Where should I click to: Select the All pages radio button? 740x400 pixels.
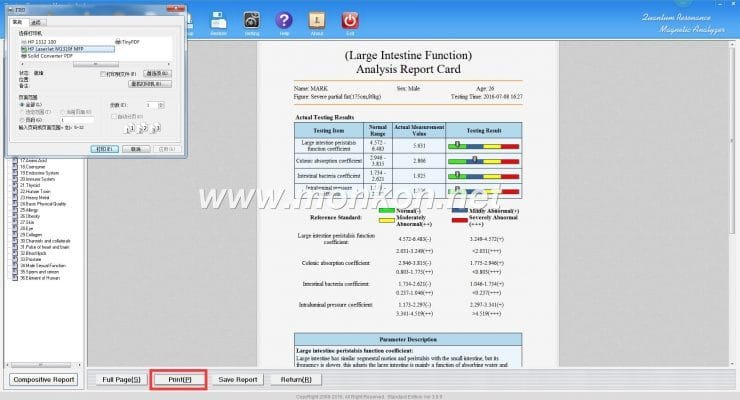[x=22, y=105]
